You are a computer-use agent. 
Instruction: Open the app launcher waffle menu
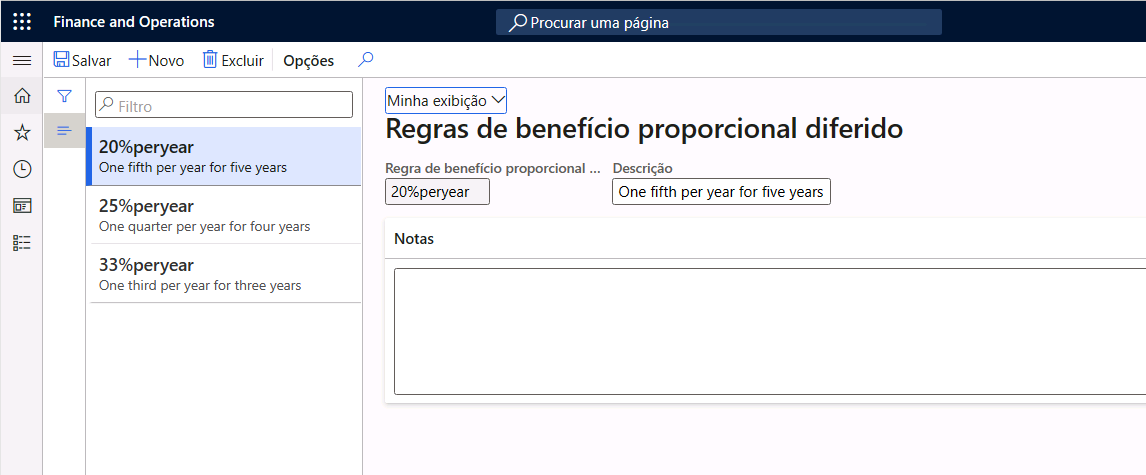(22, 22)
